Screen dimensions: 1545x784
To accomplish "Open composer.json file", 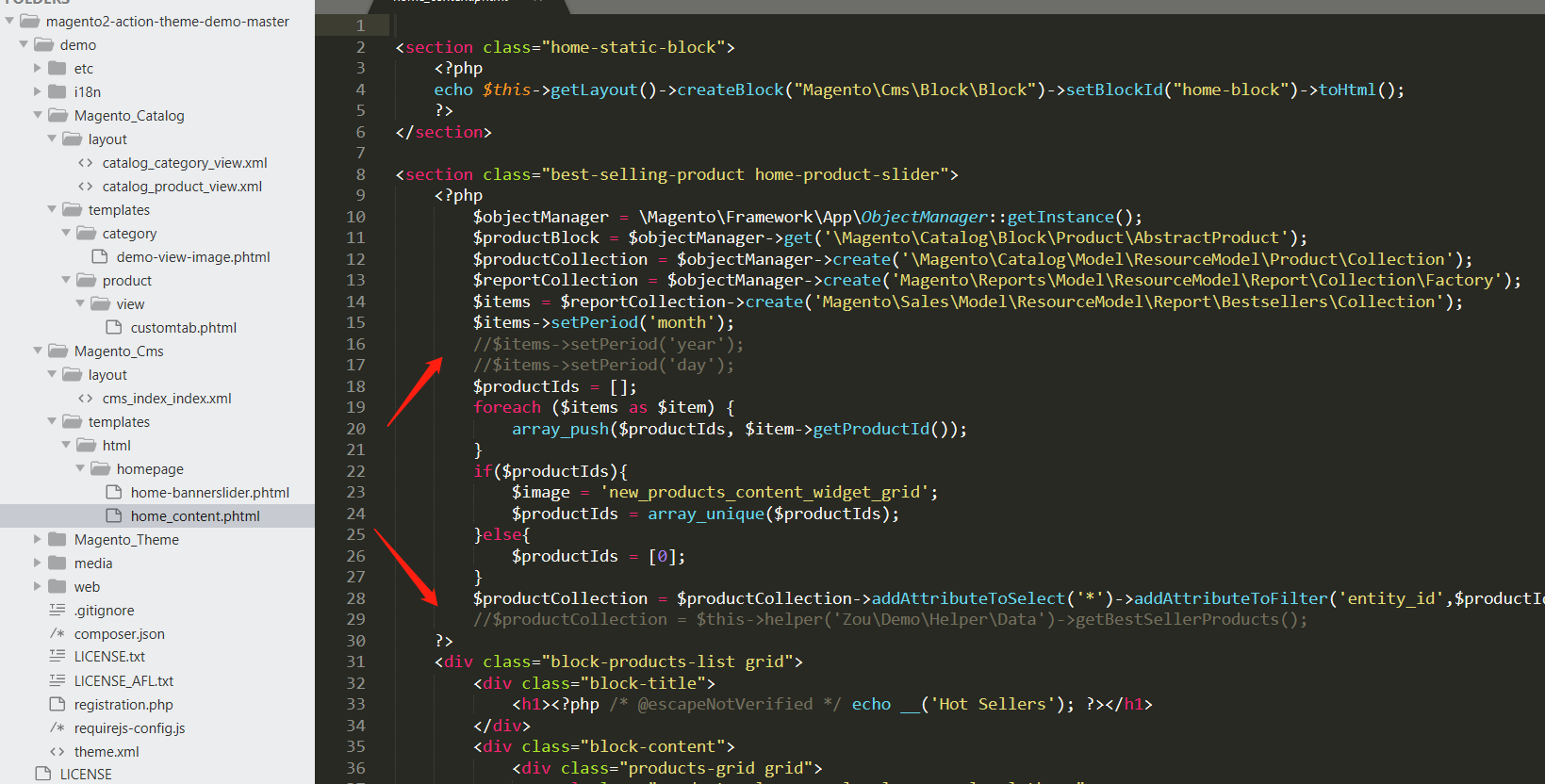I will 120,633.
